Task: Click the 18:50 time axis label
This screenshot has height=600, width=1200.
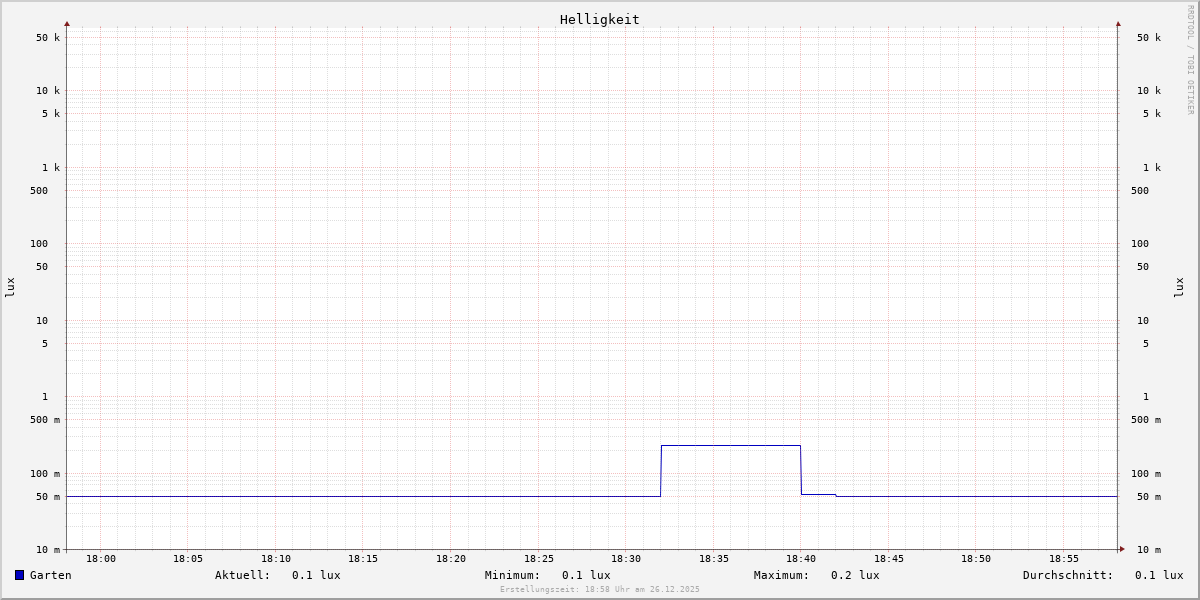Action: 976,559
